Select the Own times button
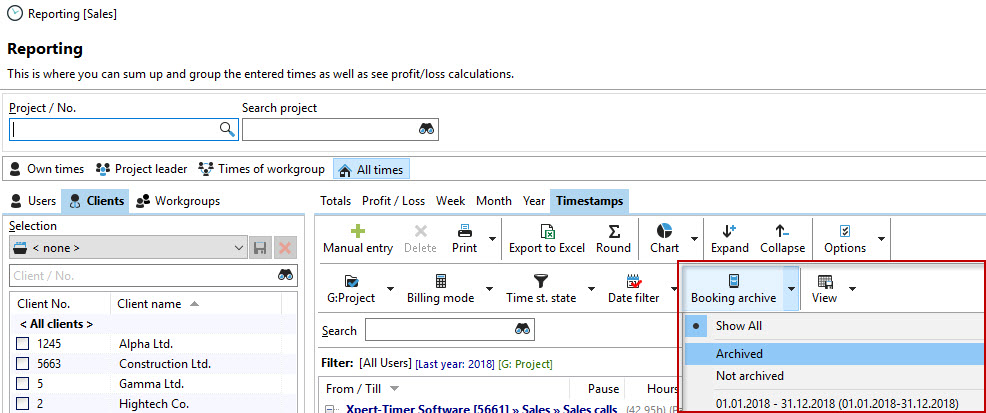The height and width of the screenshot is (413, 986). pyautogui.click(x=46, y=169)
